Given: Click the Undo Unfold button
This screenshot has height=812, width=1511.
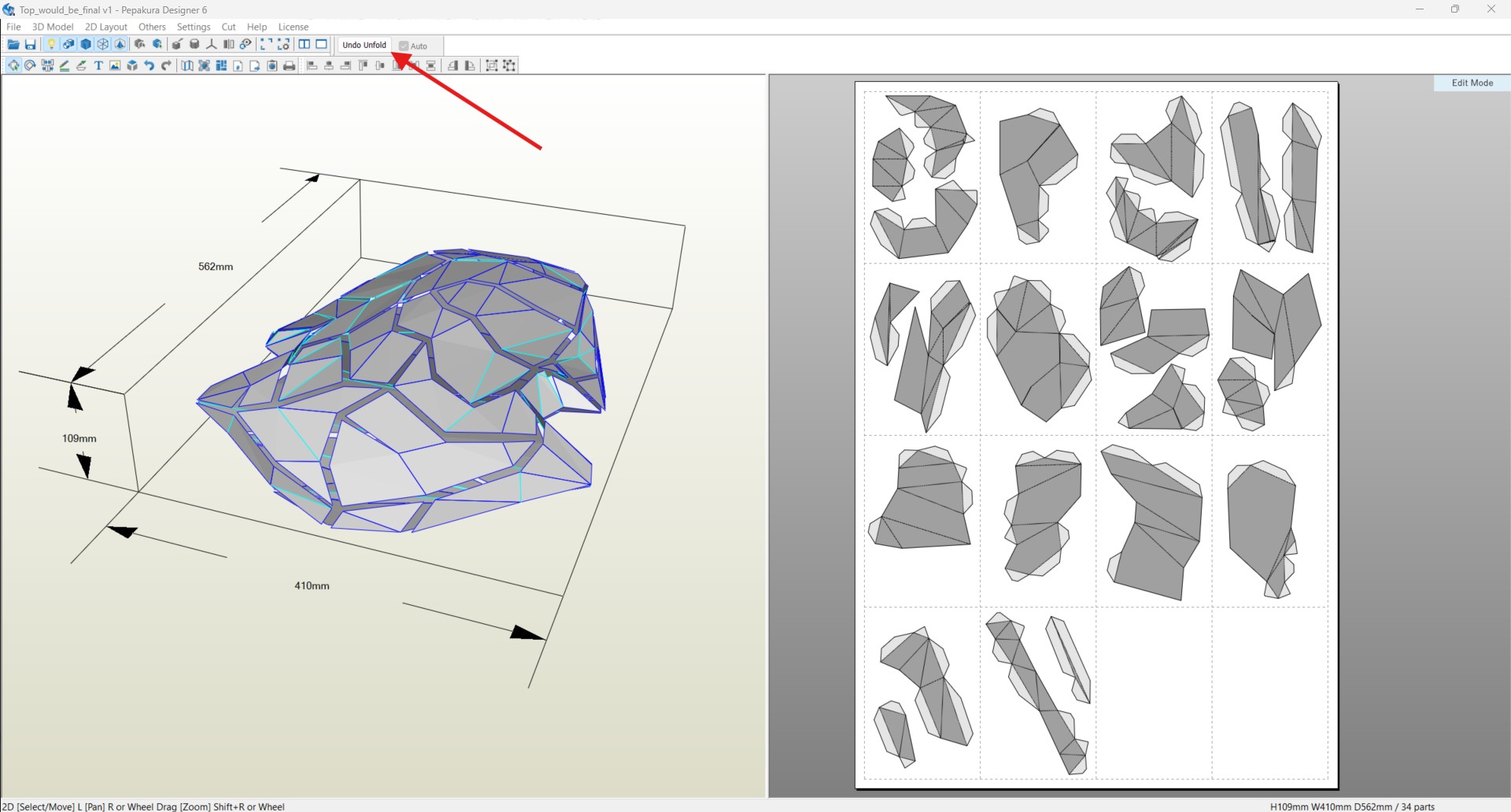Looking at the screenshot, I should 364,45.
